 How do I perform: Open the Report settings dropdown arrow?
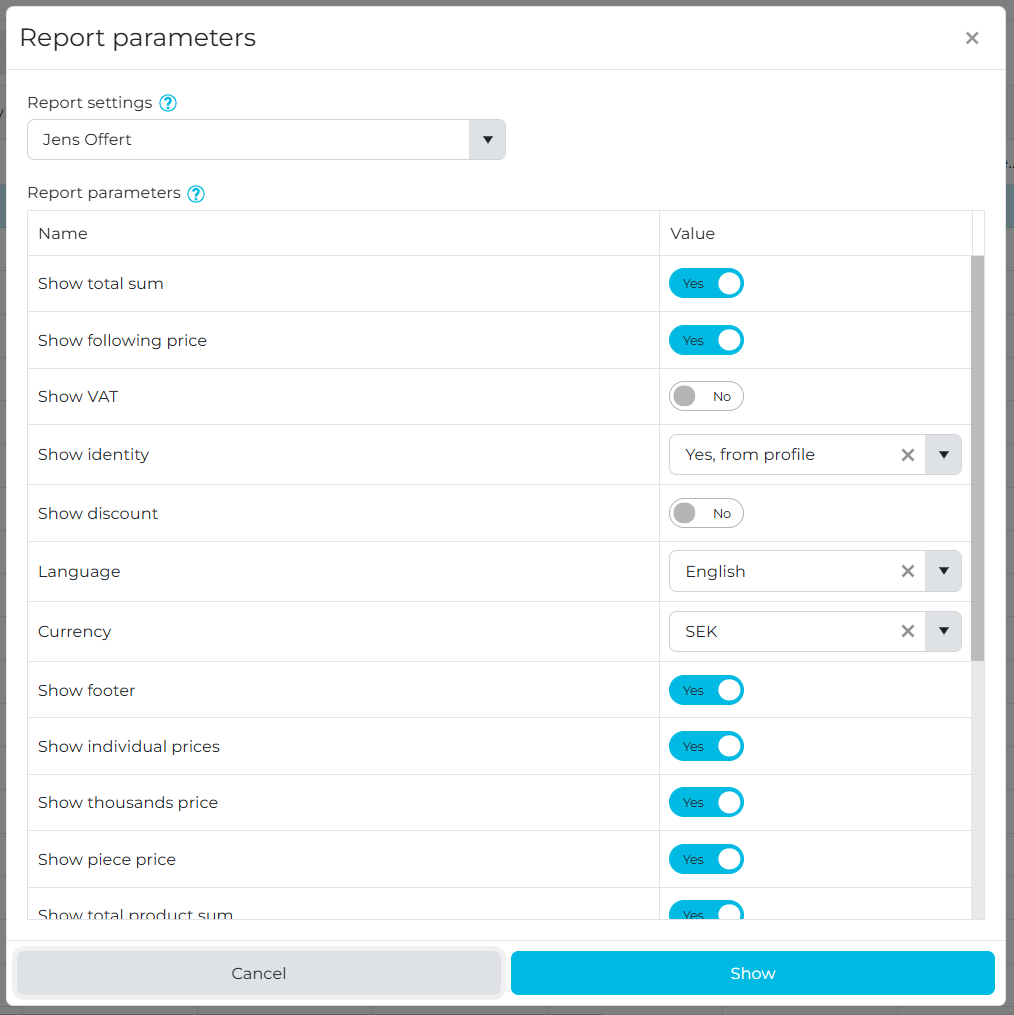[x=487, y=140]
